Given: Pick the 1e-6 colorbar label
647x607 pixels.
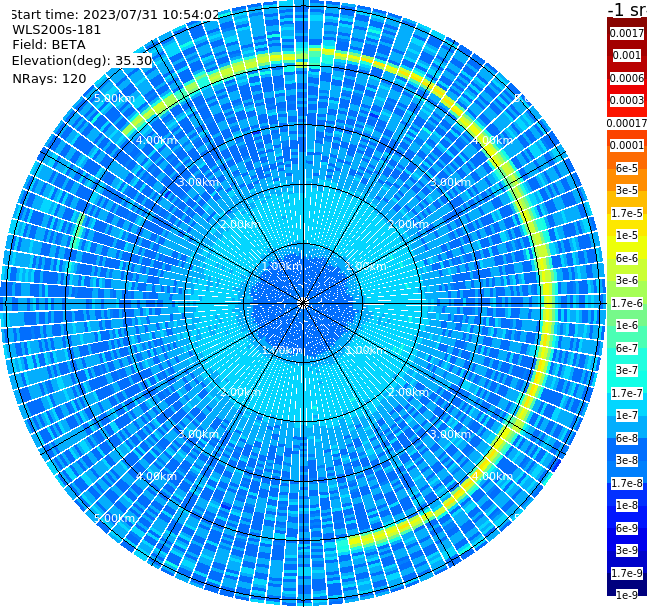Looking at the screenshot, I should point(627,325).
